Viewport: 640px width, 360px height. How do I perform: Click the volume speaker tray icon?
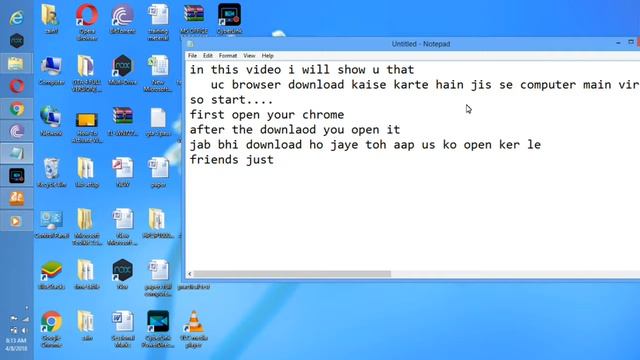tap(25, 330)
